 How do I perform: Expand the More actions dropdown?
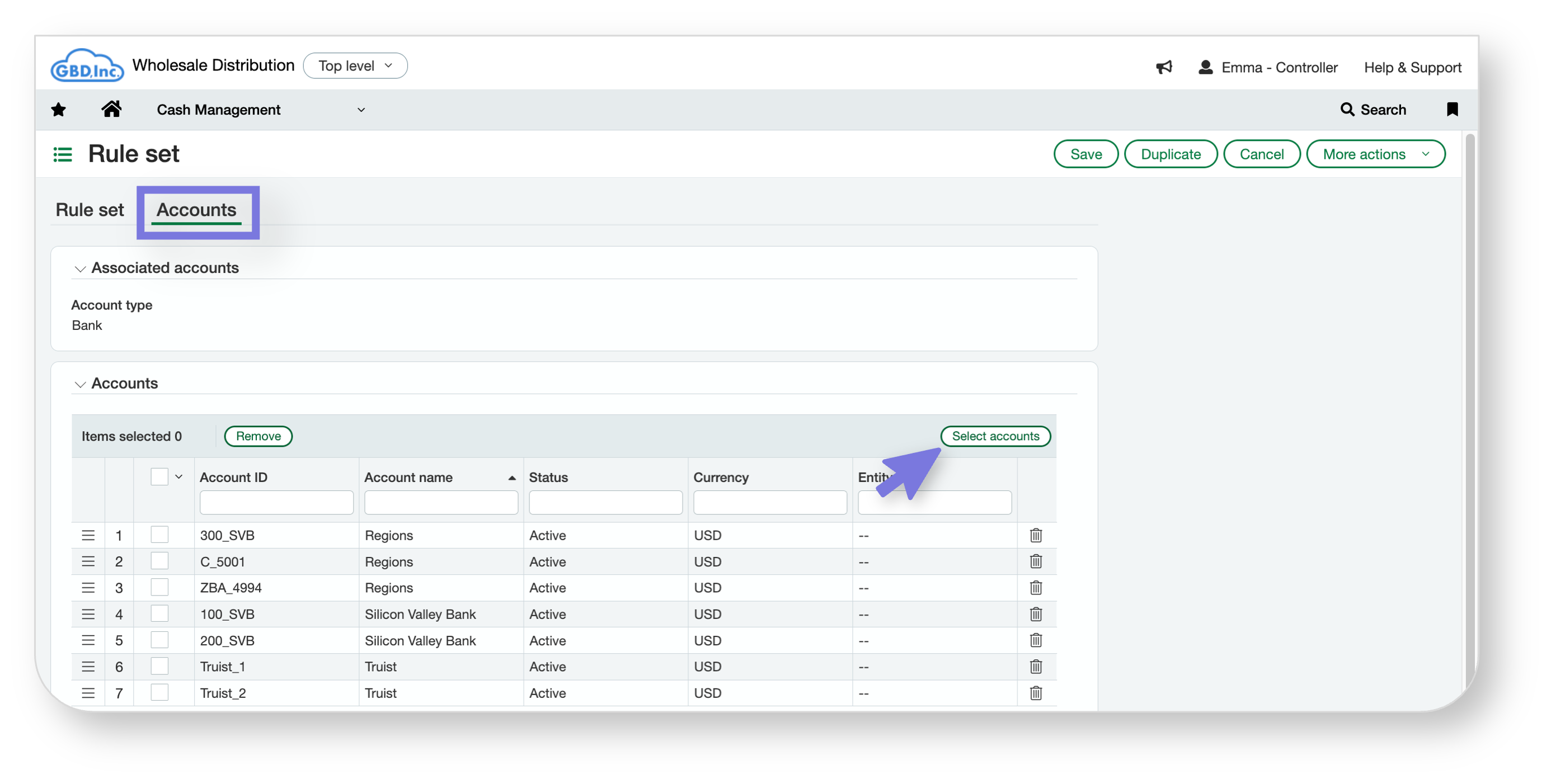coord(1375,154)
